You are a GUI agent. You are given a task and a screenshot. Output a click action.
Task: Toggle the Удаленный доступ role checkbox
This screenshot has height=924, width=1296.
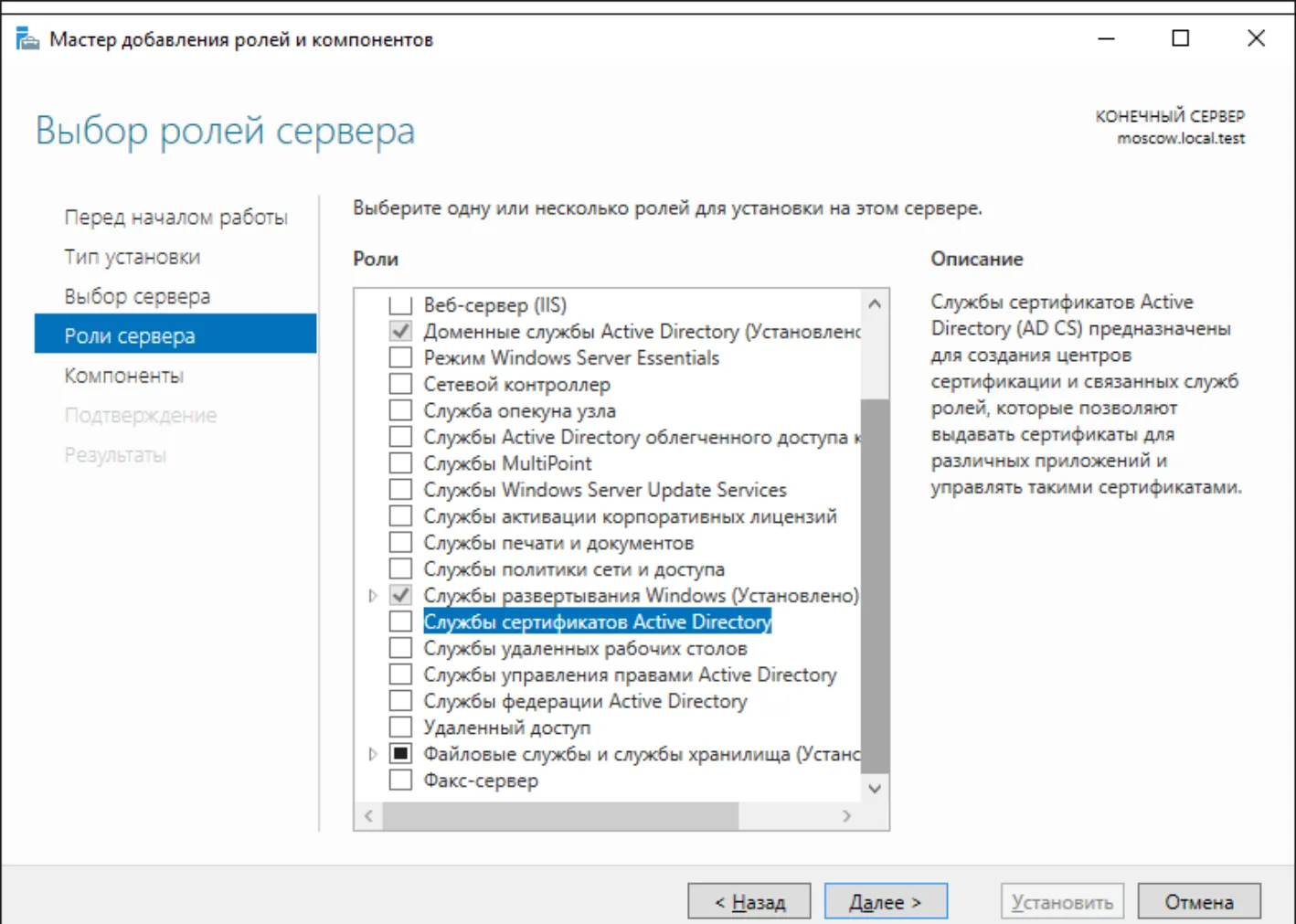(x=400, y=728)
